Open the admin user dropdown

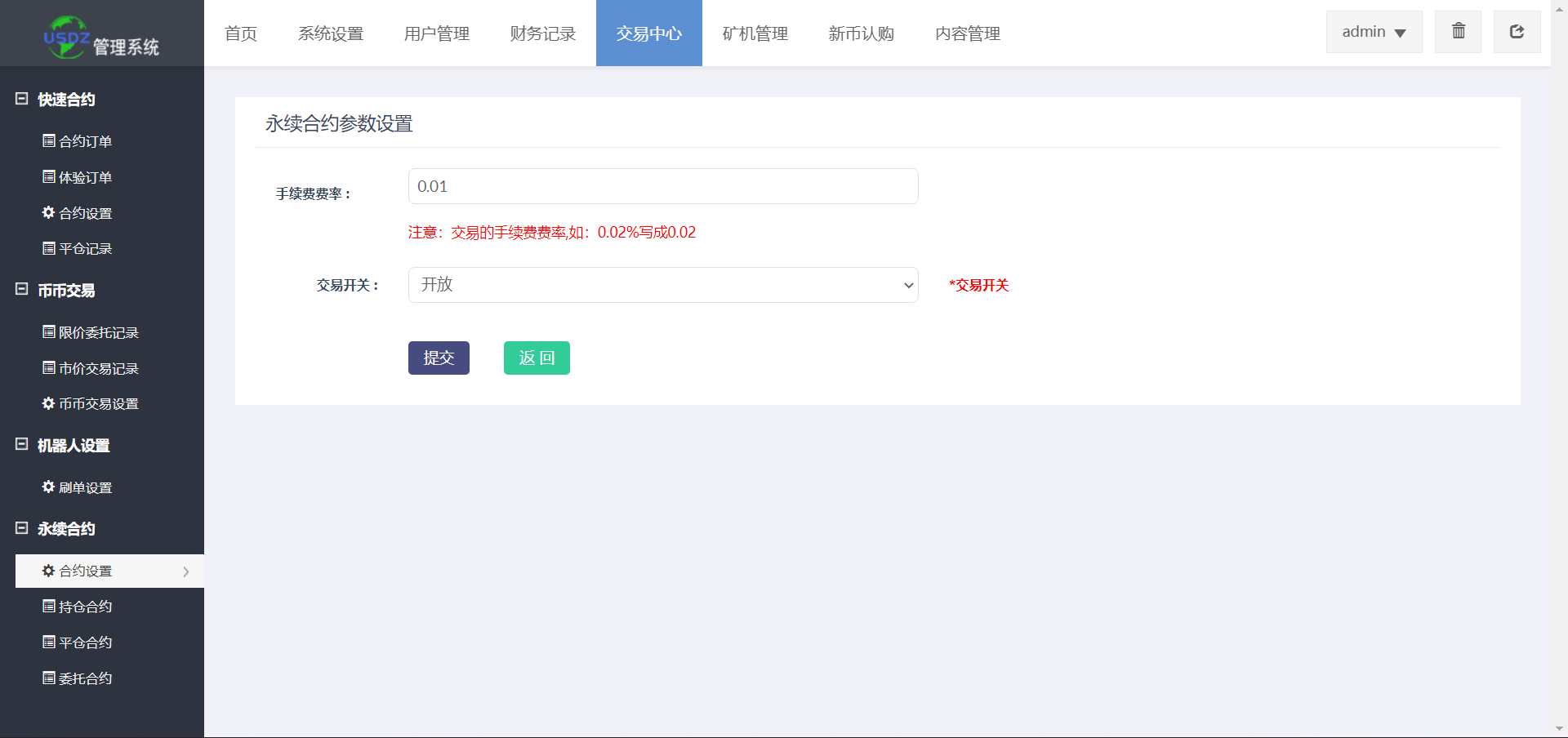pos(1374,32)
